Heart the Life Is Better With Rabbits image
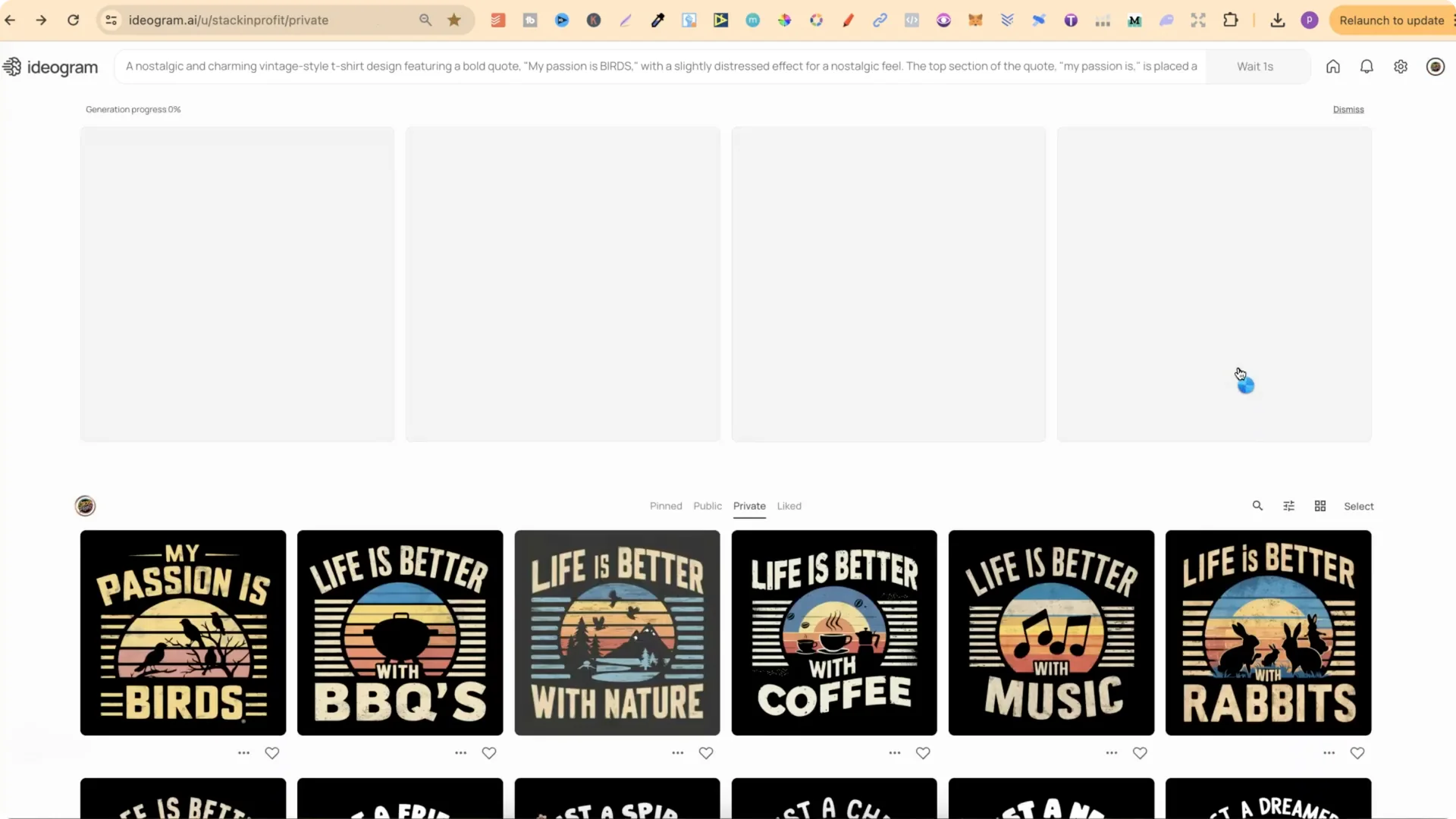Image resolution: width=1456 pixels, height=819 pixels. [1357, 753]
